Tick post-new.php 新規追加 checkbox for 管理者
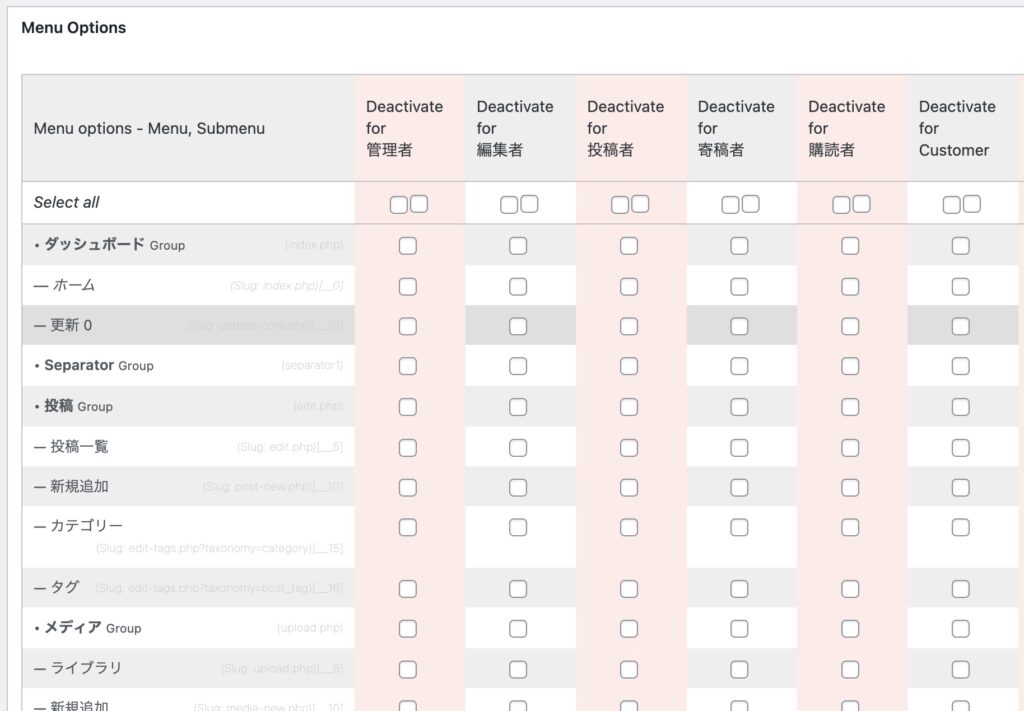 (x=407, y=488)
